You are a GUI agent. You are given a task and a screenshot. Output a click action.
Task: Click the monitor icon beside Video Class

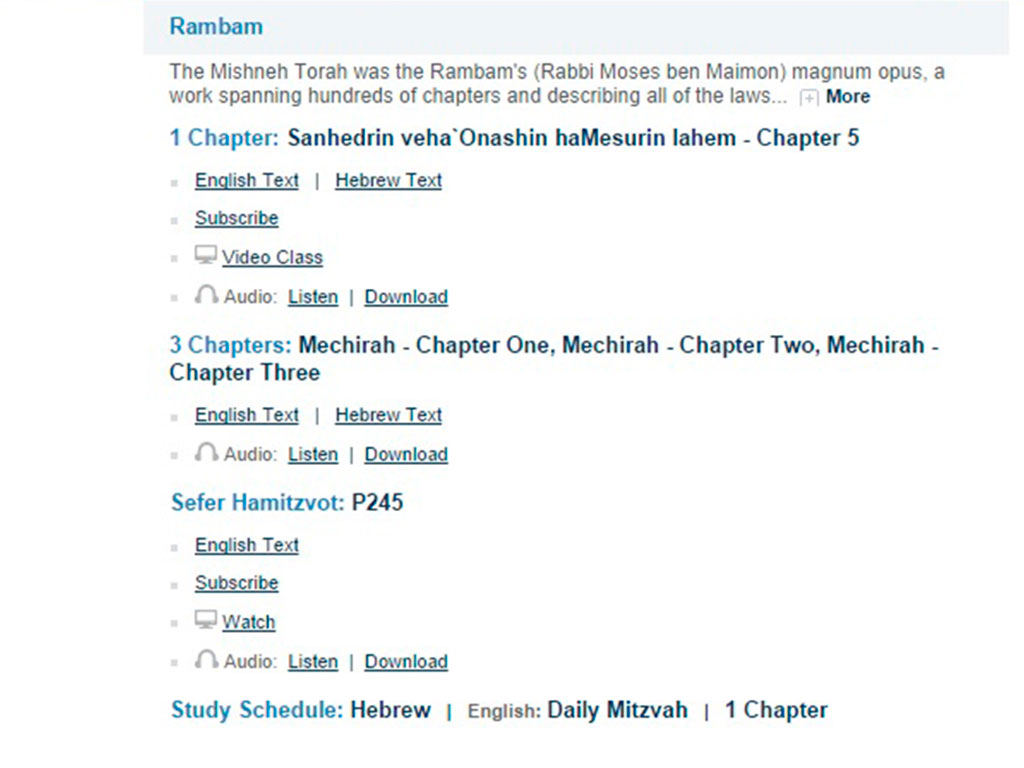205,255
